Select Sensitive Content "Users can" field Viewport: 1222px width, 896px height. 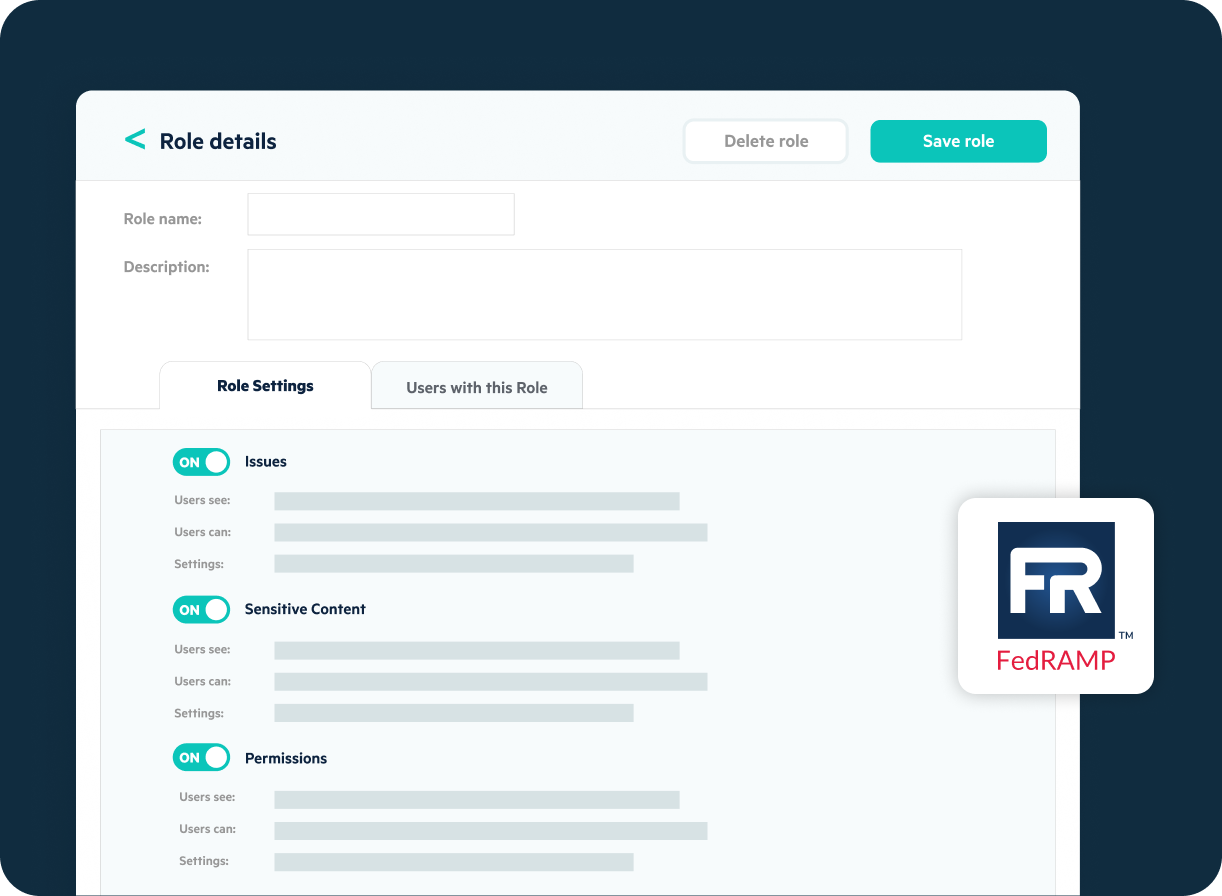[491, 681]
